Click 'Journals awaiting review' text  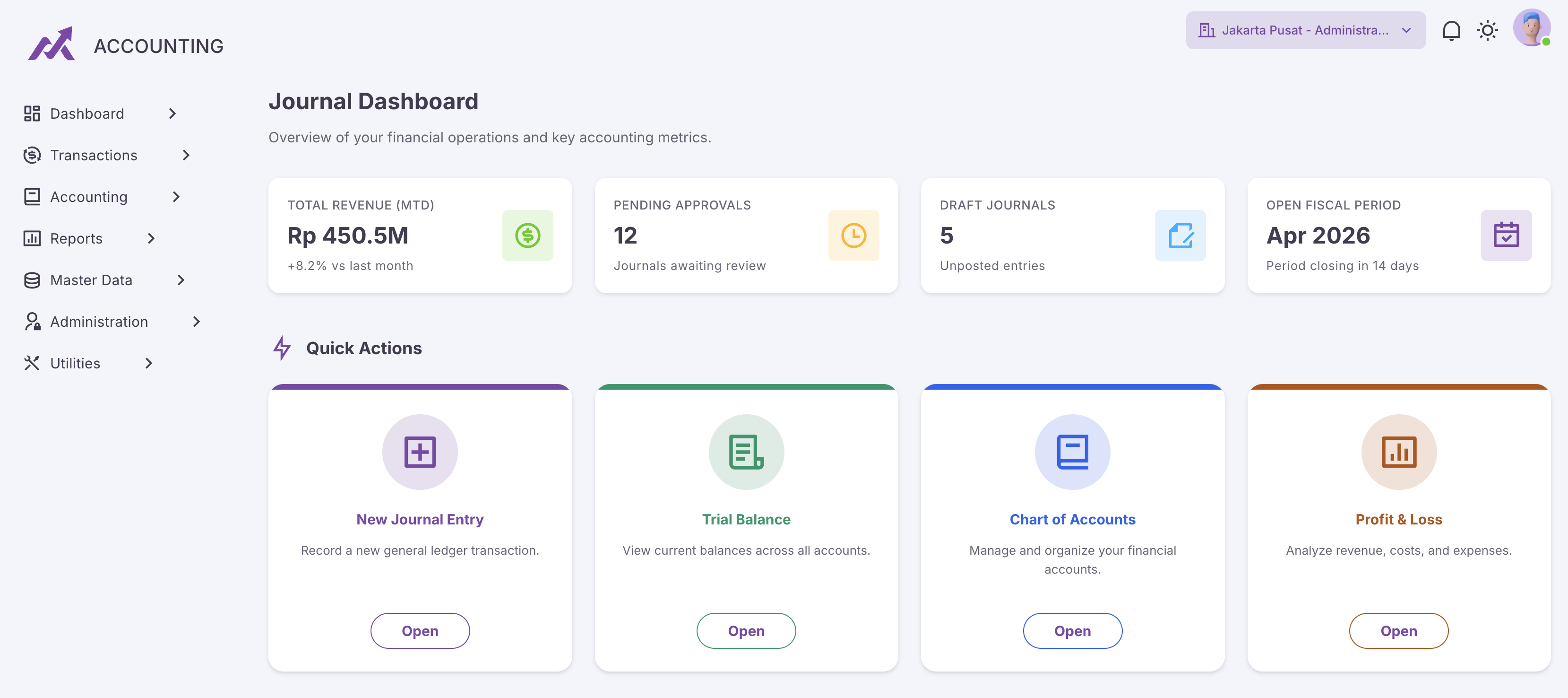(x=689, y=266)
